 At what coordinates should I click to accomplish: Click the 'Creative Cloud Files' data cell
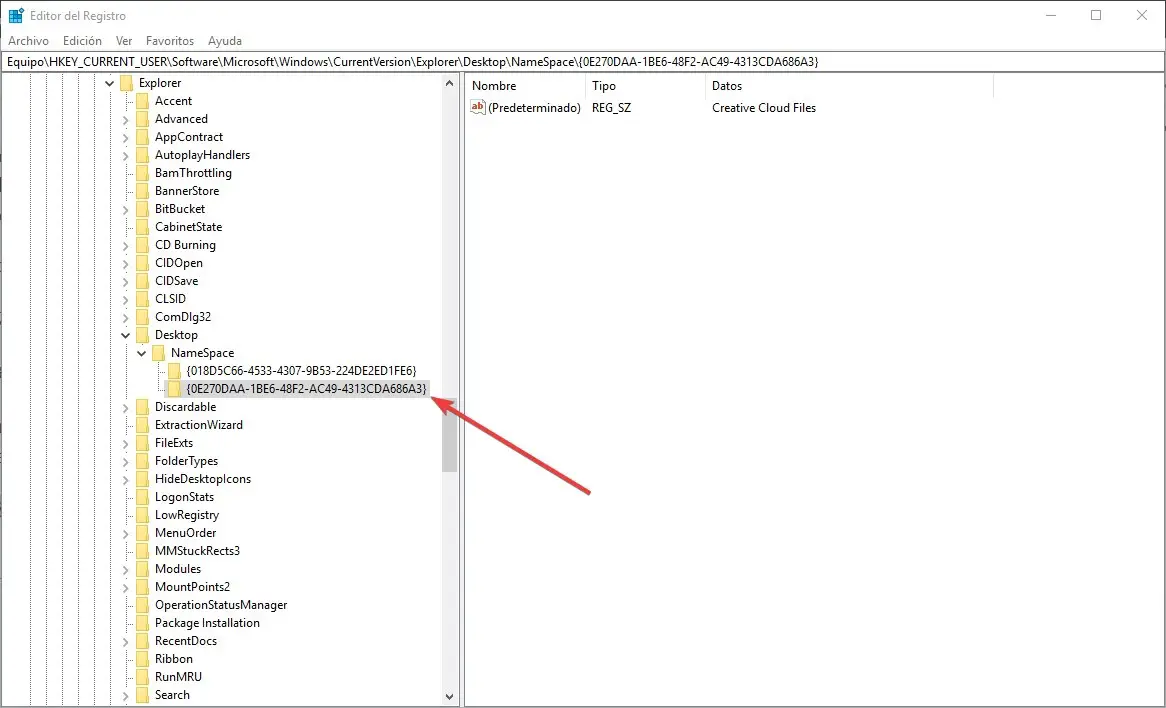(x=764, y=108)
